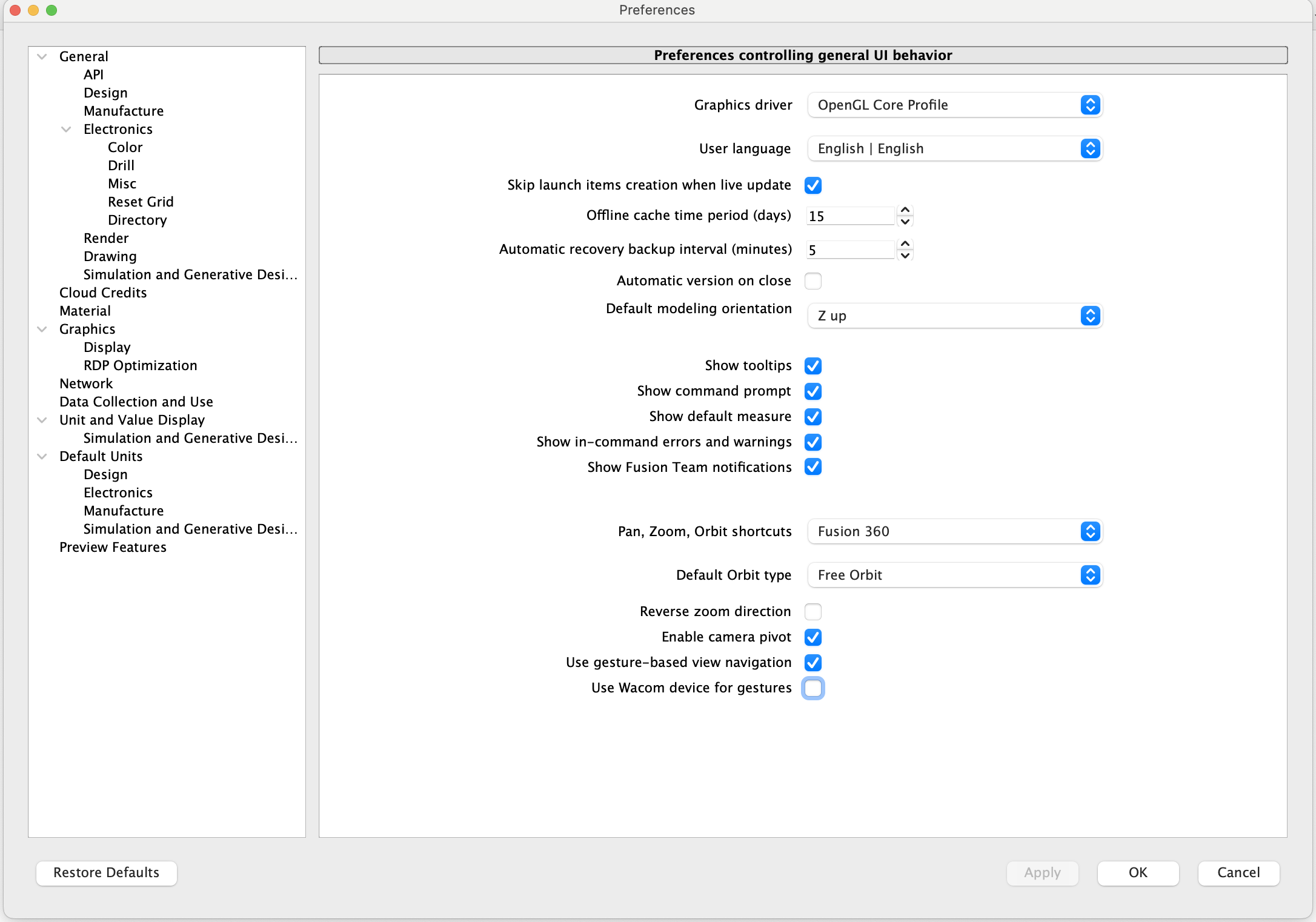
Task: Change Default modeling orientation dropdown
Action: tap(954, 316)
